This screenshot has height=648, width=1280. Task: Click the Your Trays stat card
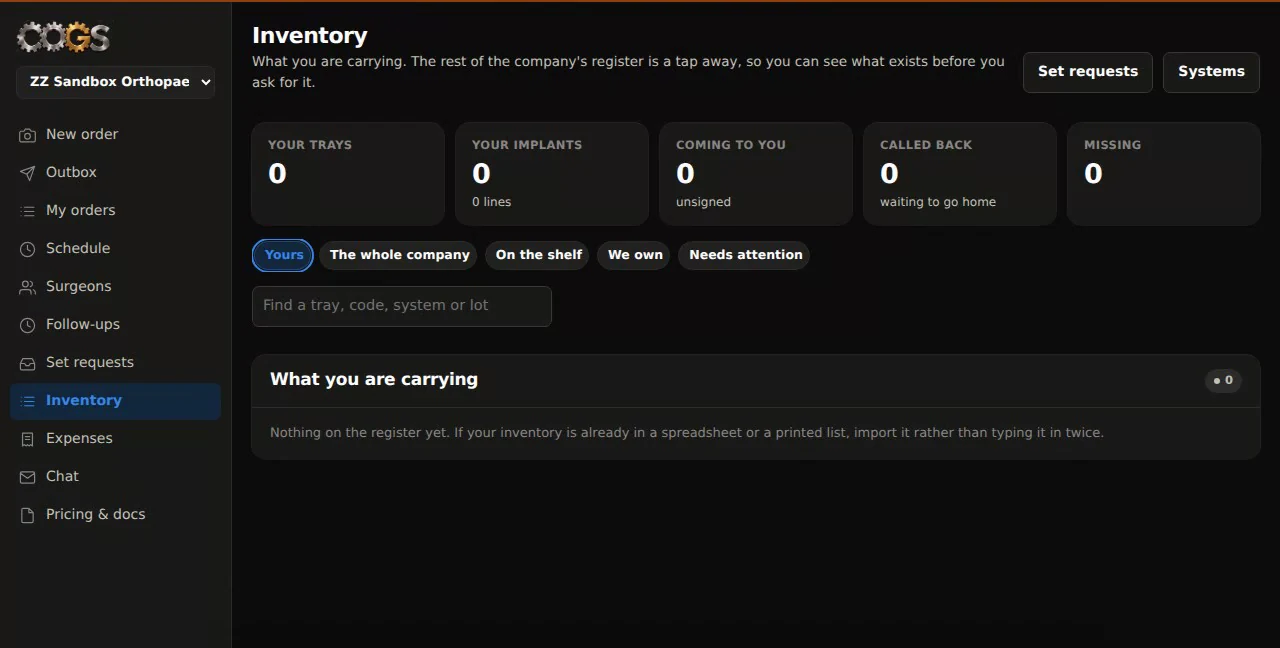pyautogui.click(x=348, y=174)
